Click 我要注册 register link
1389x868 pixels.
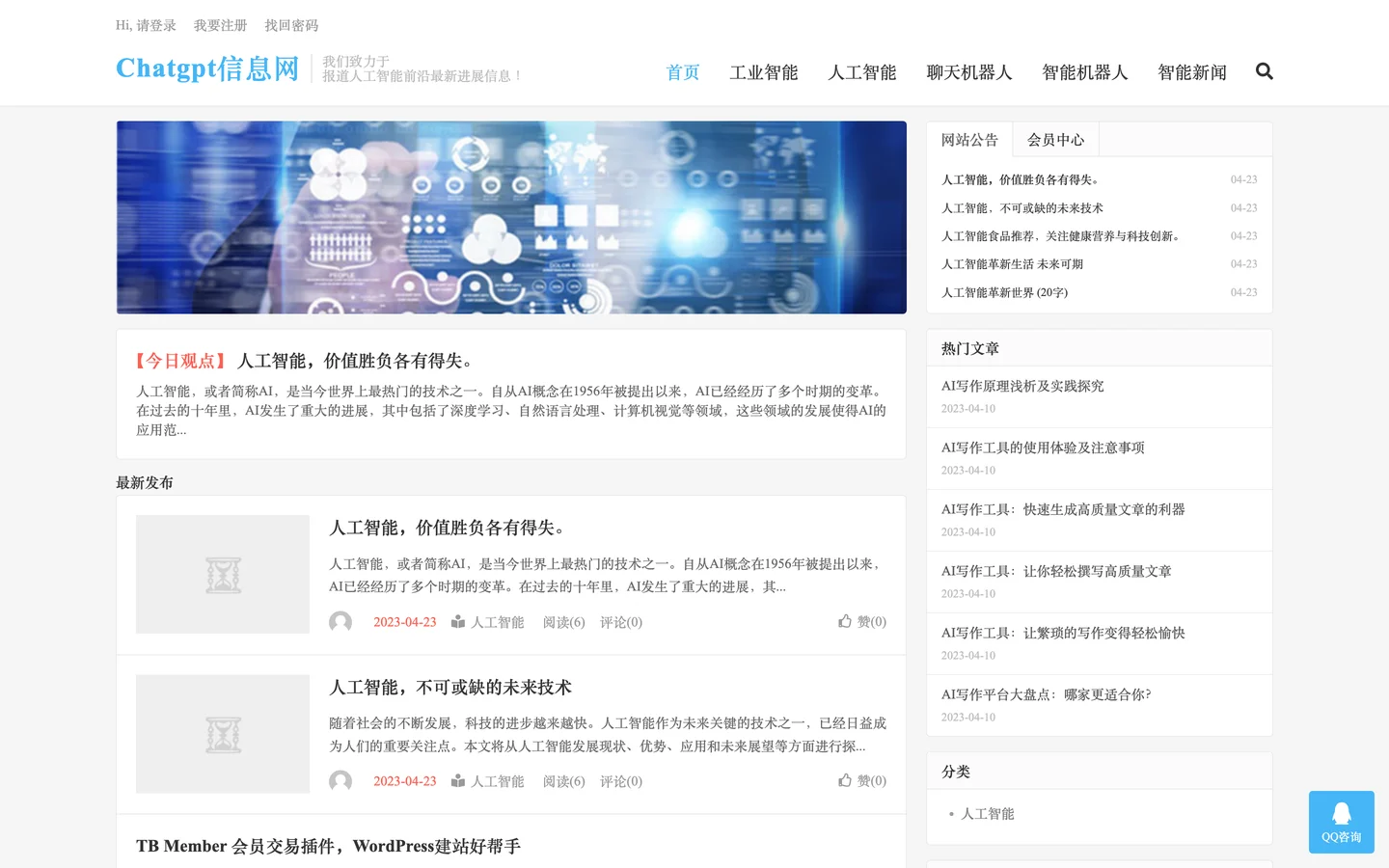(x=220, y=25)
